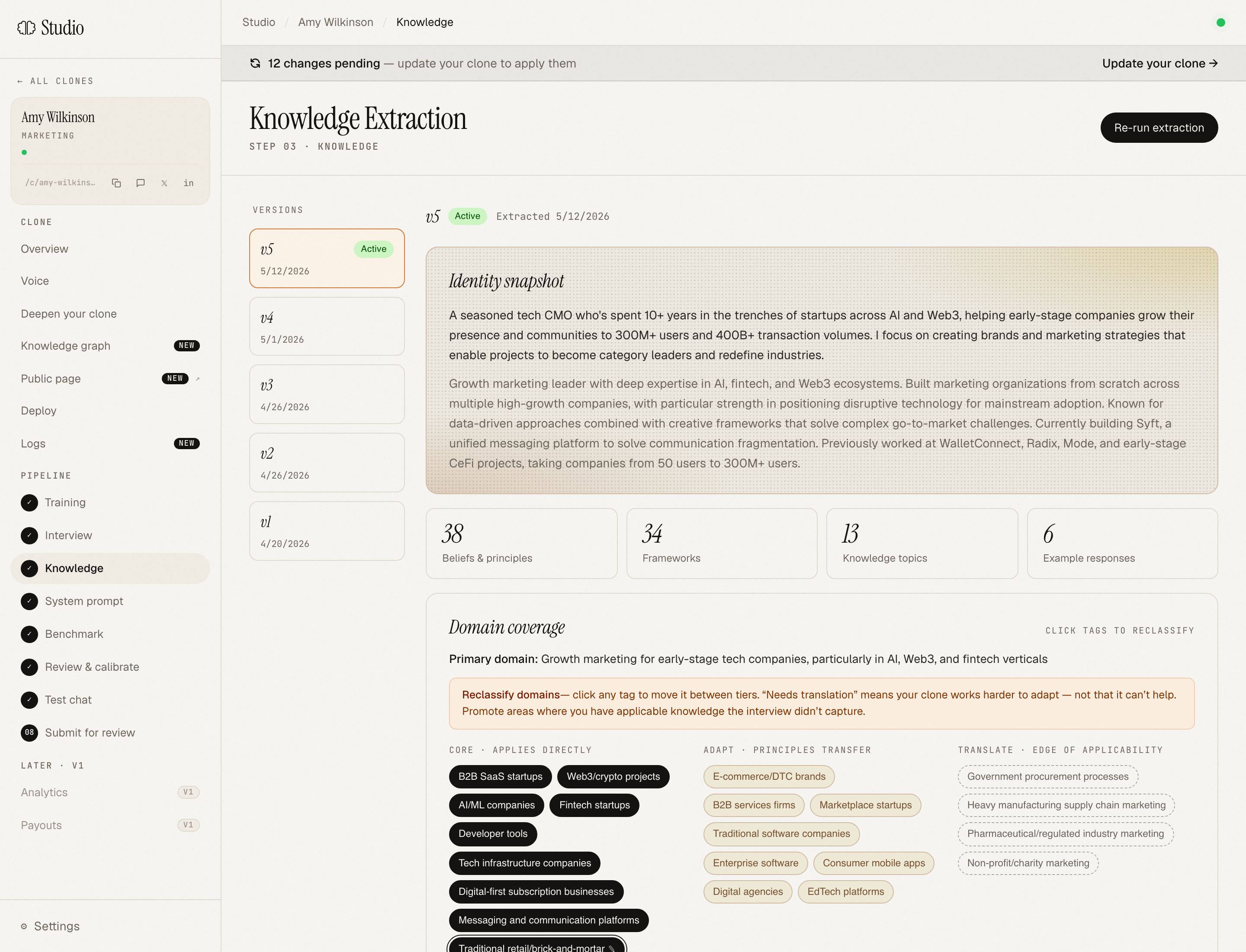Click Pharmaceutical/regulated industry marketing tag
The image size is (1246, 952).
(1065, 833)
